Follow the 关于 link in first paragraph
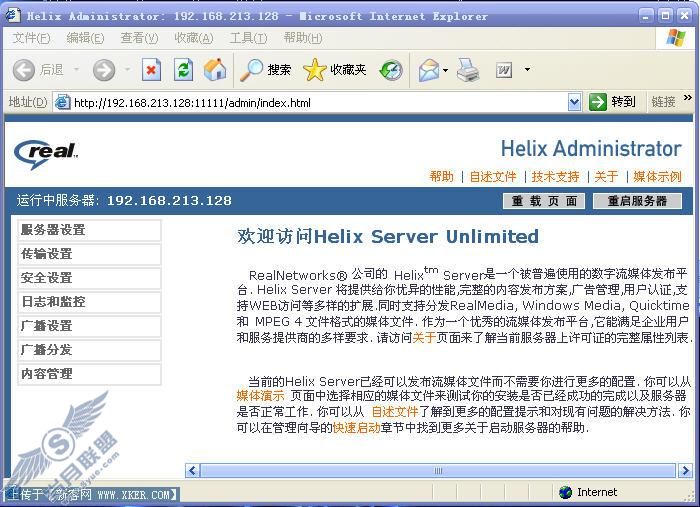 [x=424, y=337]
